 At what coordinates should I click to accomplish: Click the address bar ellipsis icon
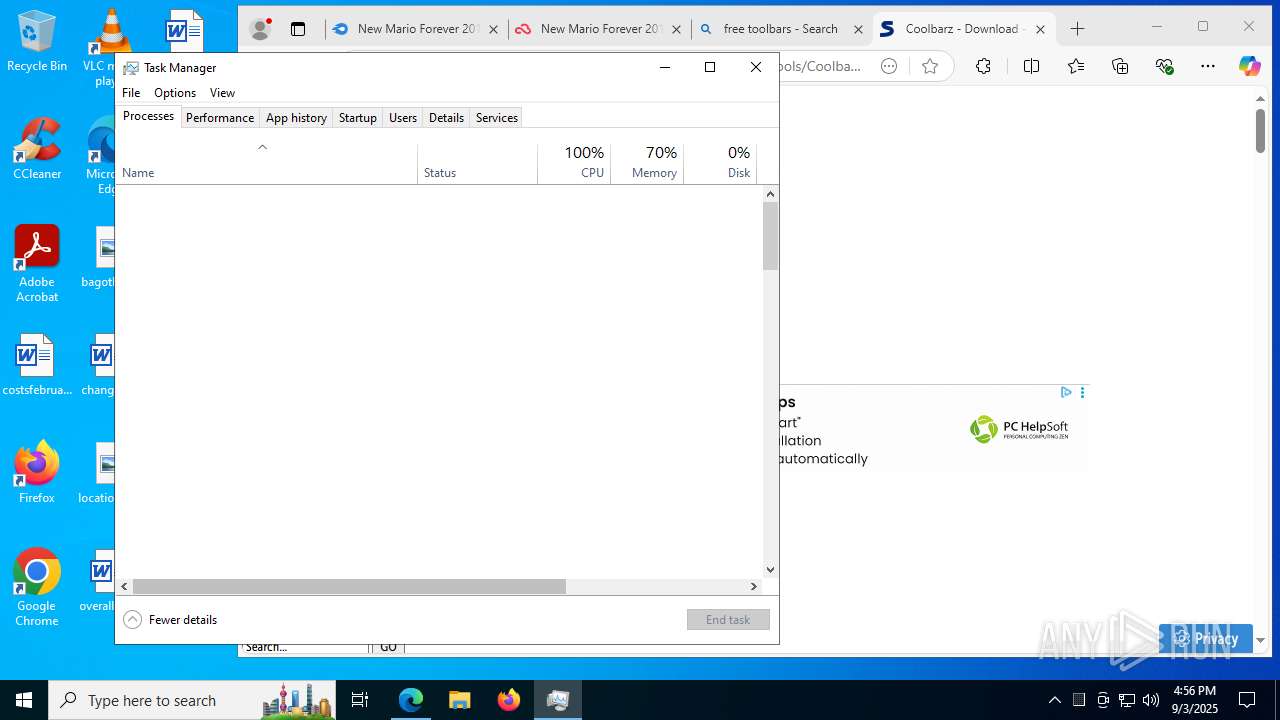click(x=889, y=66)
